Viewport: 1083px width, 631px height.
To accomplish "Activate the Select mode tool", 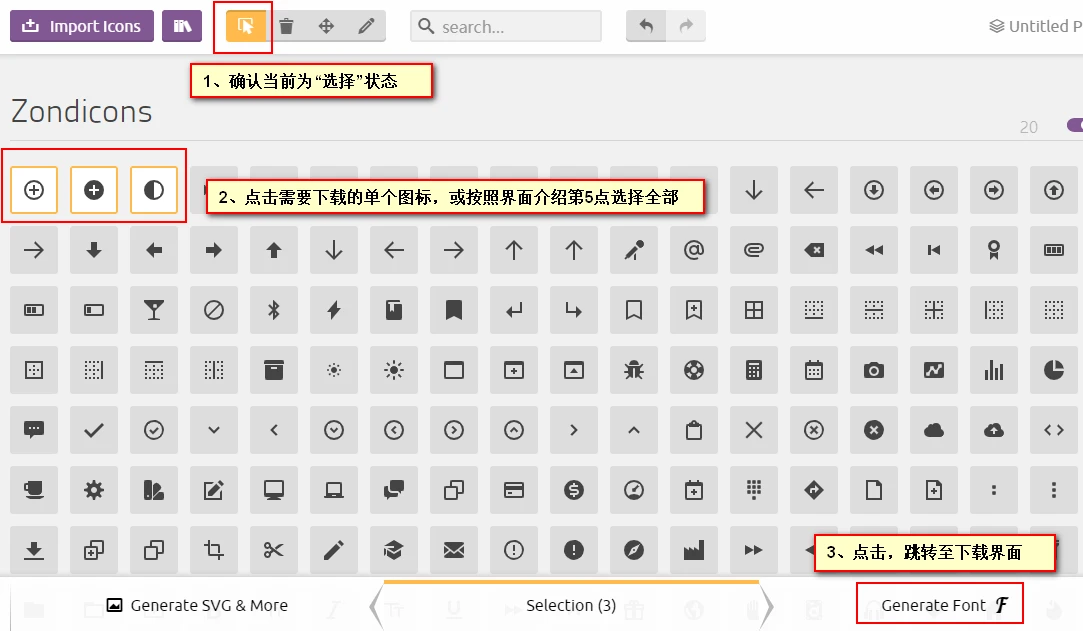I will coord(246,26).
